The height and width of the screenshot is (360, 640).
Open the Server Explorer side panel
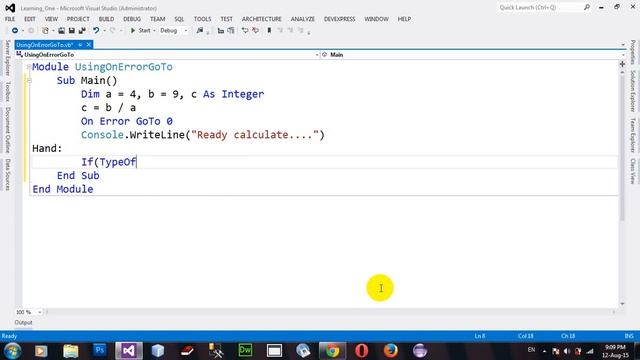tap(7, 58)
